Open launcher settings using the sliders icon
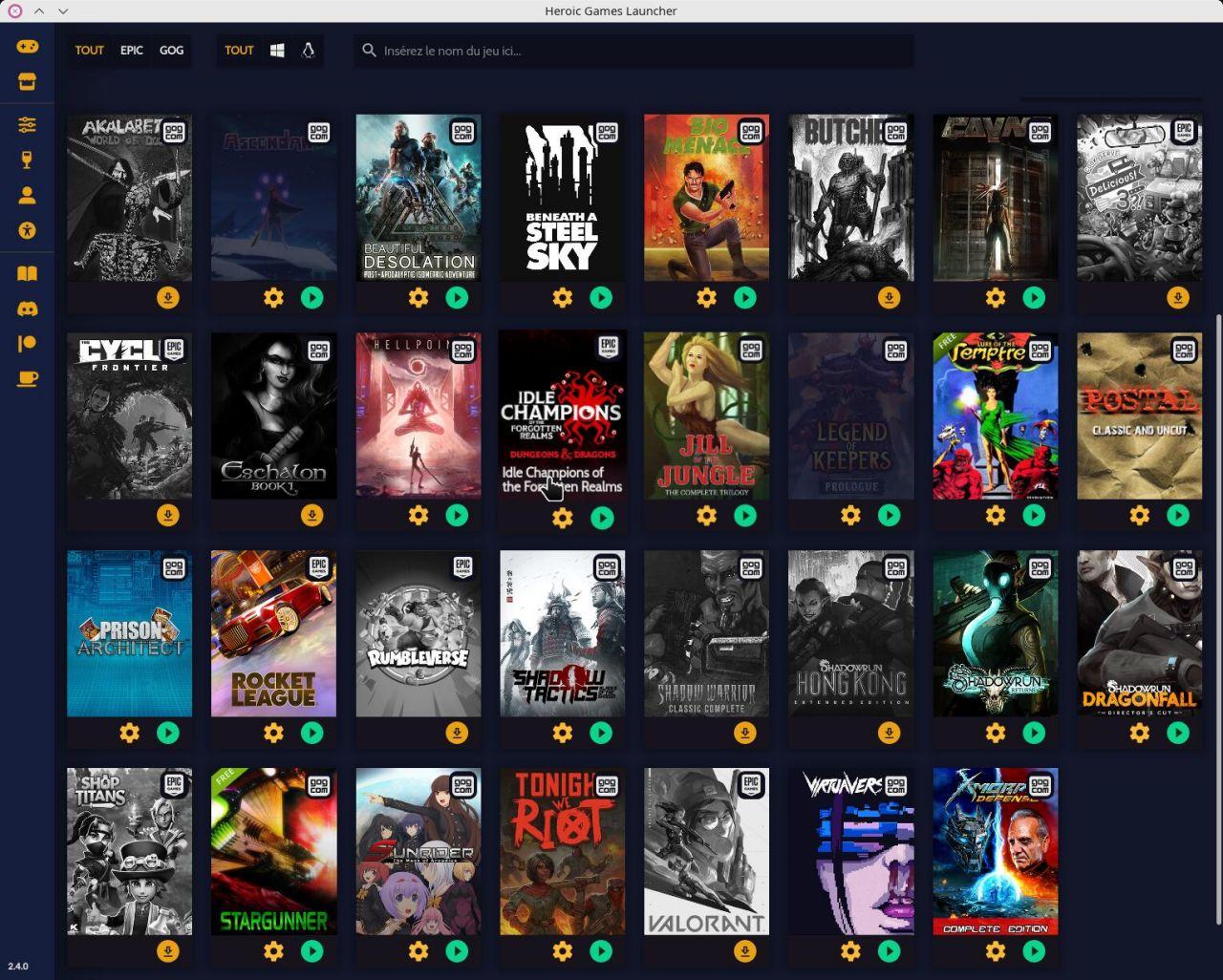The image size is (1223, 980). [x=27, y=125]
